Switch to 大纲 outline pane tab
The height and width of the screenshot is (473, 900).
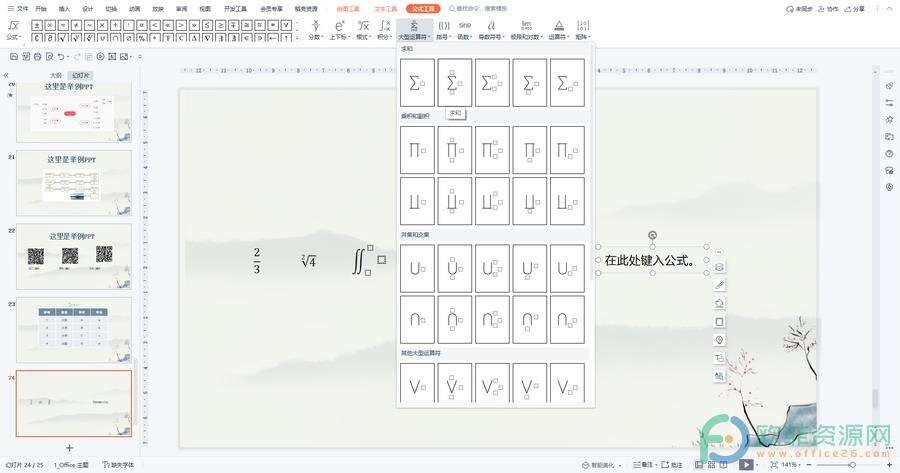click(56, 75)
